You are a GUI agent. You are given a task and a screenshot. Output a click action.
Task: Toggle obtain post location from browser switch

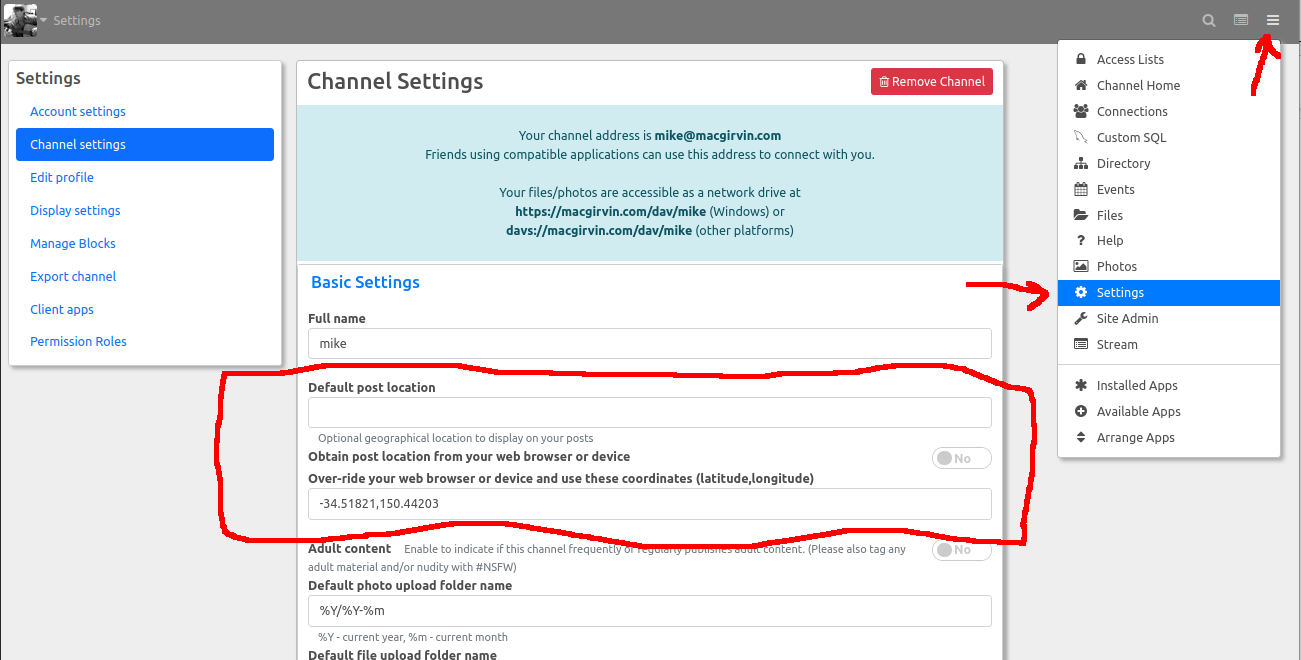click(961, 458)
